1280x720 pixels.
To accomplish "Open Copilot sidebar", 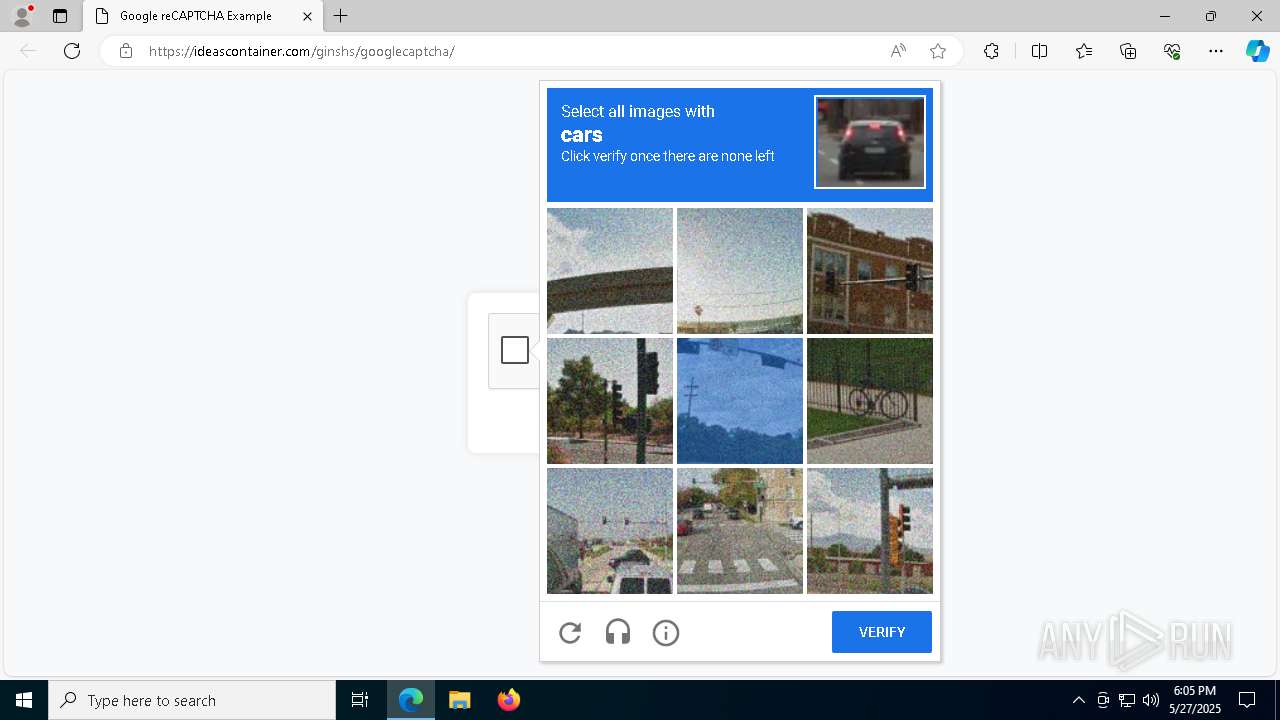I will click(1257, 51).
